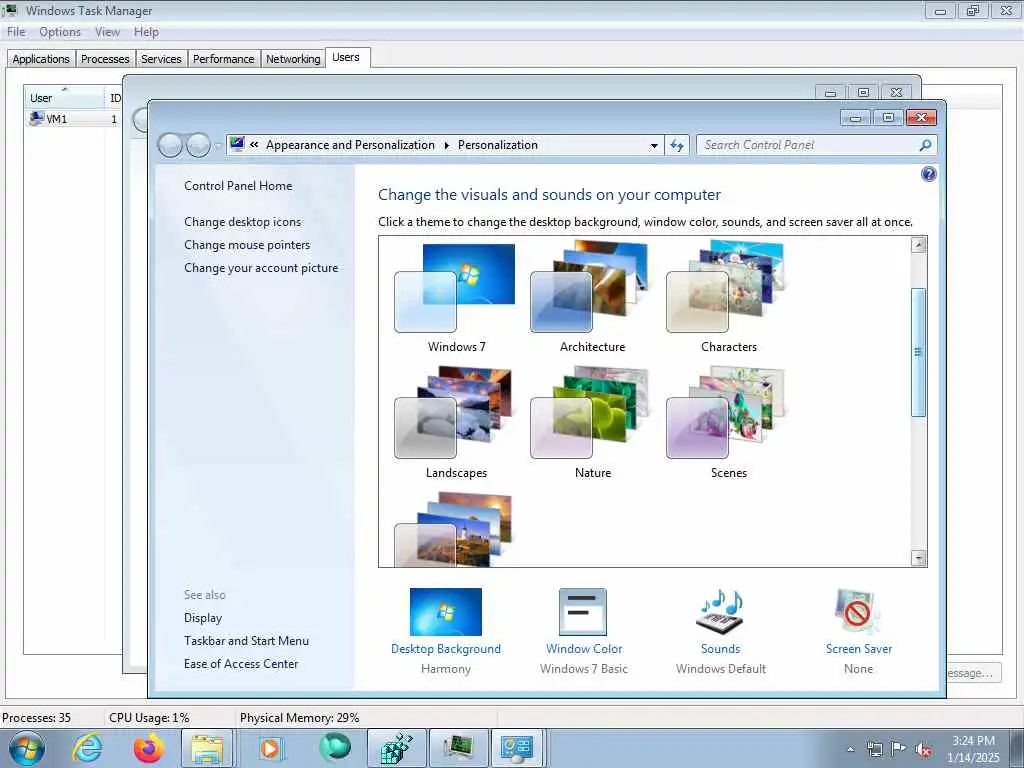Switch to Processes tab in Task Manager
This screenshot has height=768, width=1024.
[105, 59]
